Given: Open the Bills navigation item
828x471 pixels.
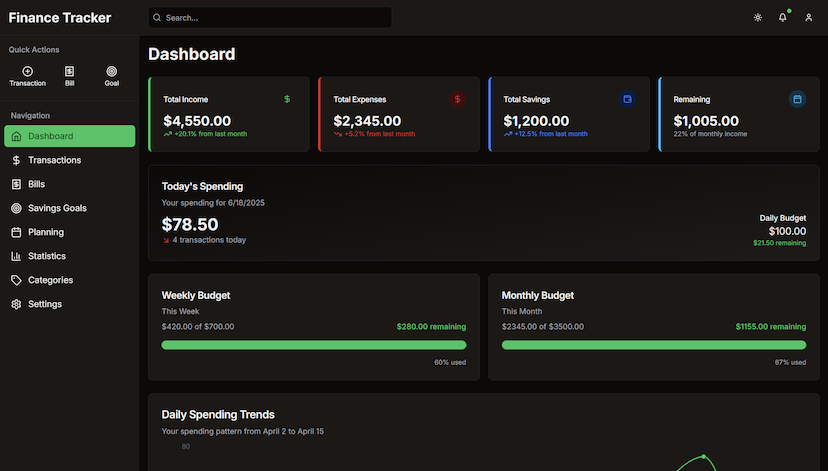Looking at the screenshot, I should click(x=36, y=184).
